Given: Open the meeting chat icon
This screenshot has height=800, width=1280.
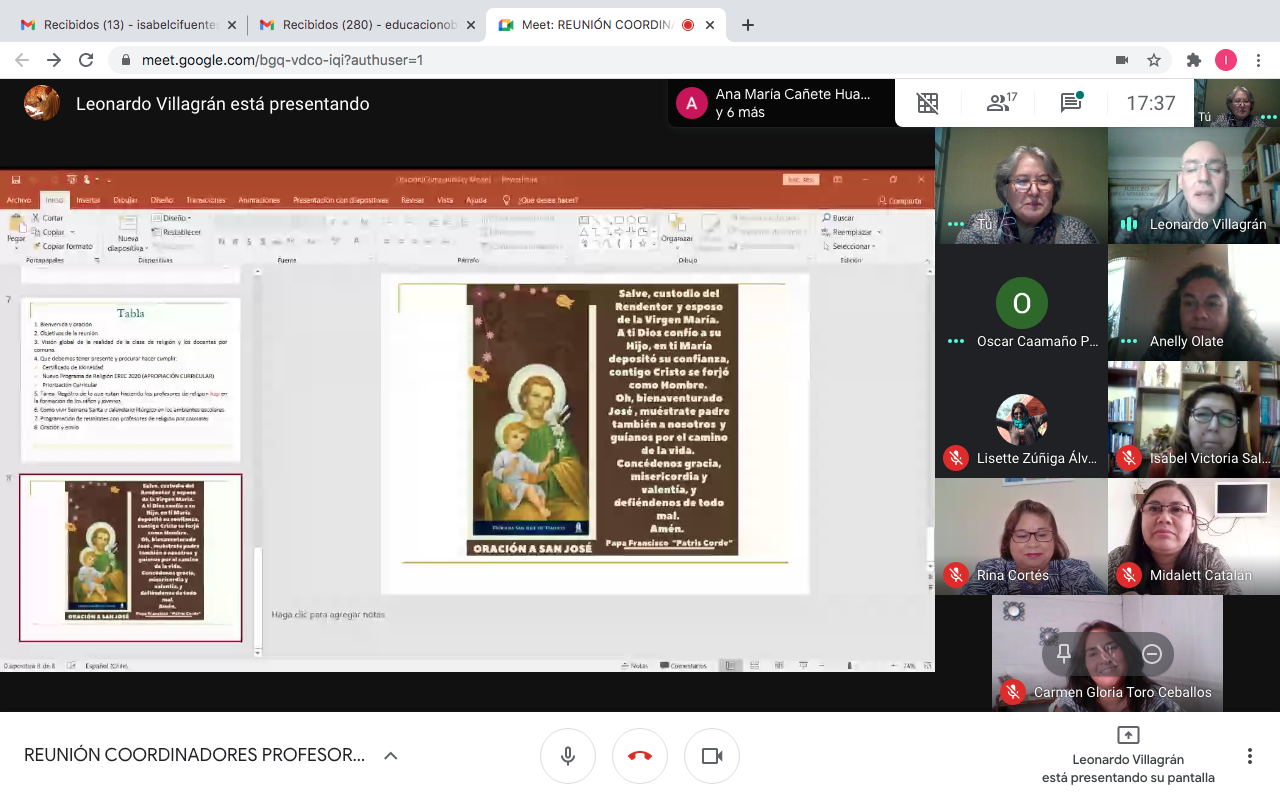Looking at the screenshot, I should click(x=1071, y=103).
